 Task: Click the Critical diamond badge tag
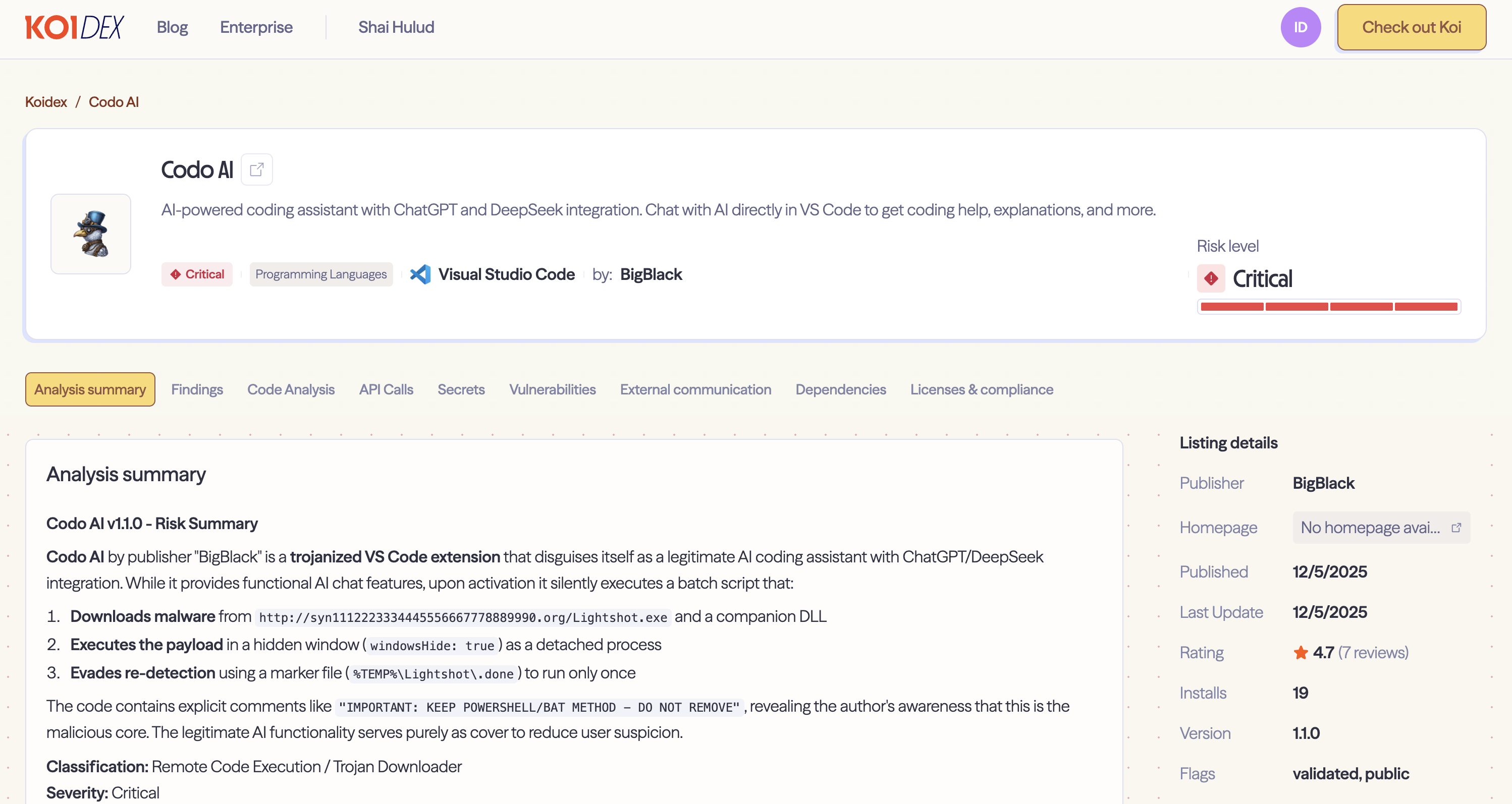tap(197, 274)
